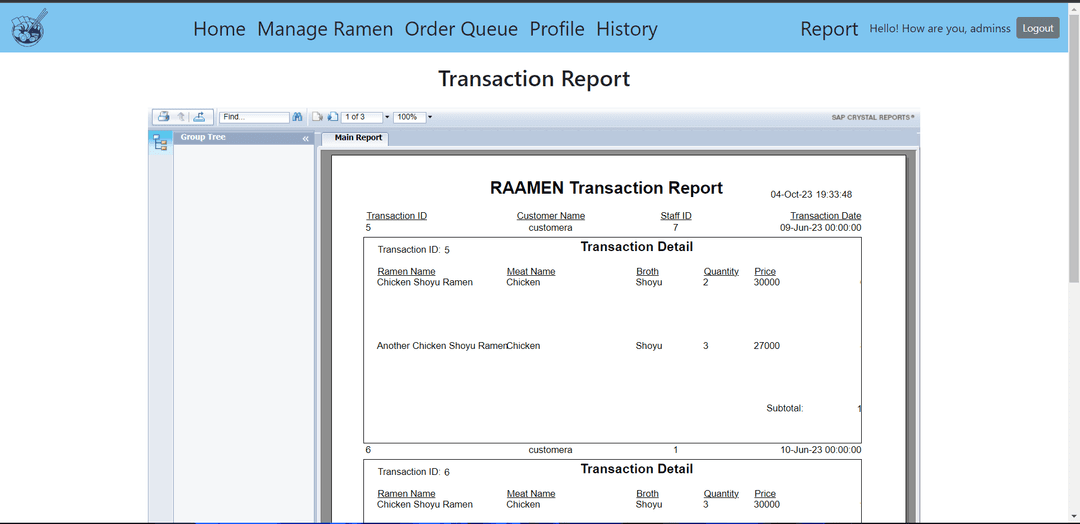Viewport: 1080px width, 524px height.
Task: Click the Group Tree panel header
Action: (243, 138)
